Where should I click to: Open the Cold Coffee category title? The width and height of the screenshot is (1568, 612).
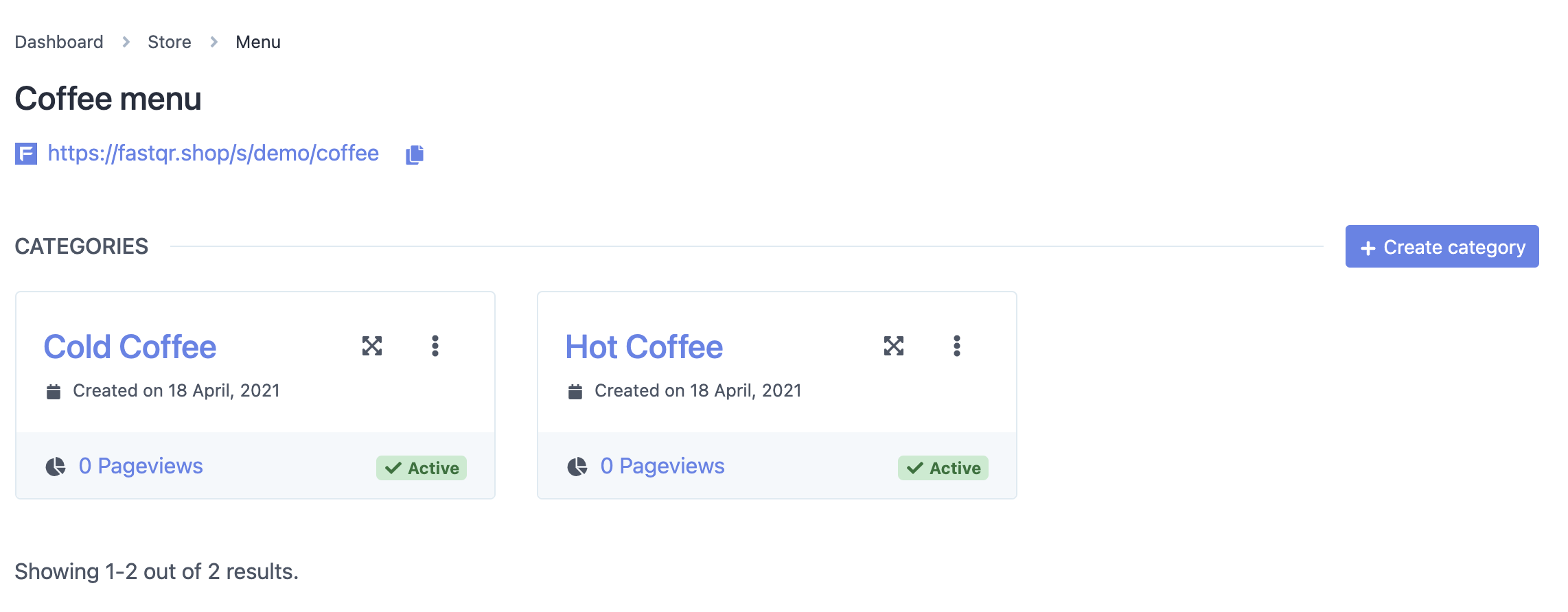130,346
